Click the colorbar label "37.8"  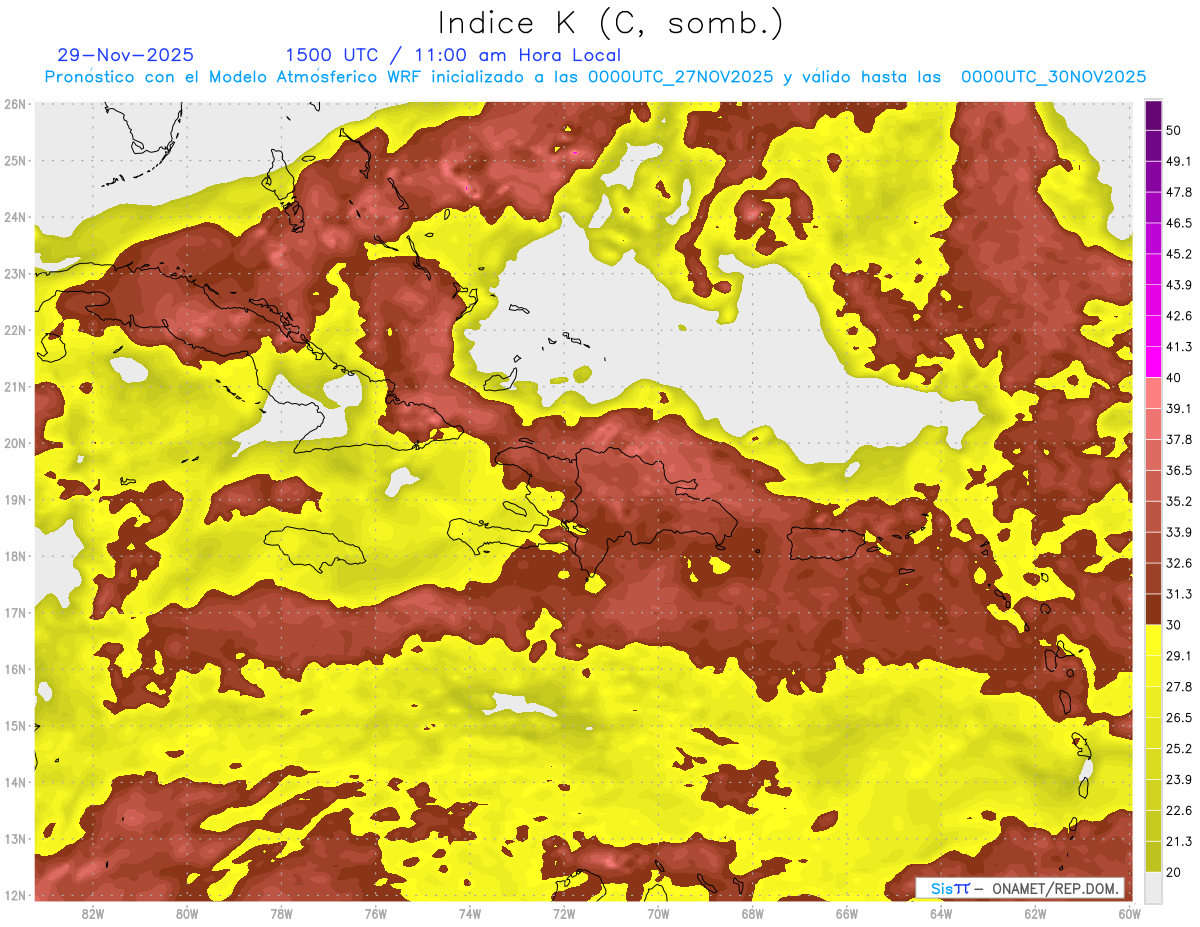1180,439
